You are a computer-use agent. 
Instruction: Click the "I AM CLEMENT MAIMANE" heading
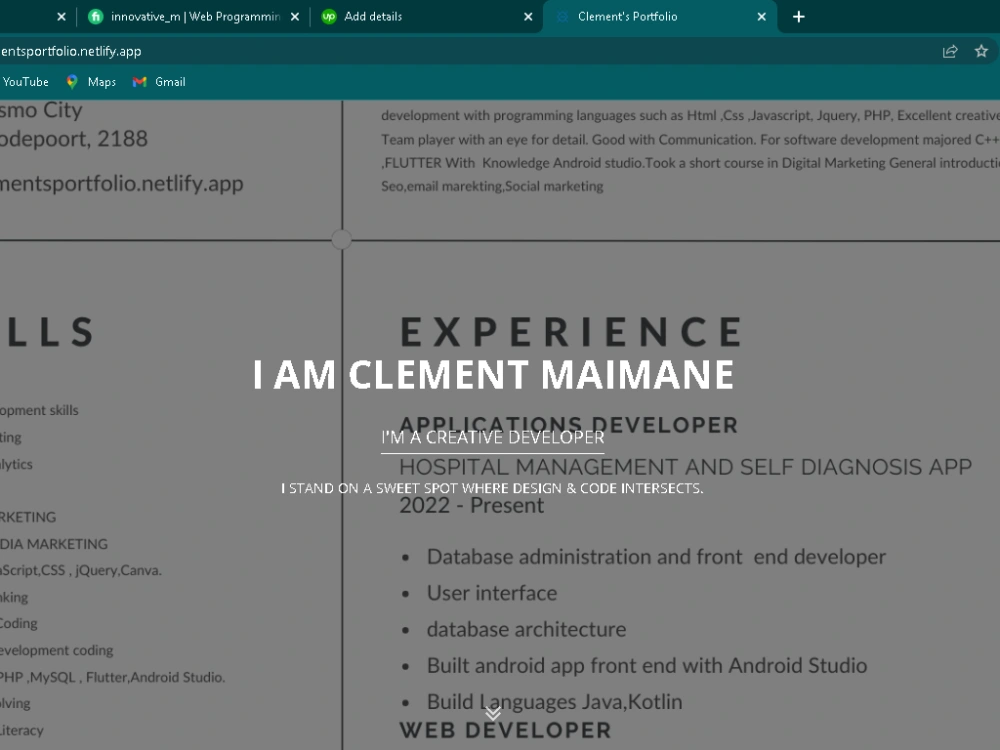[494, 374]
